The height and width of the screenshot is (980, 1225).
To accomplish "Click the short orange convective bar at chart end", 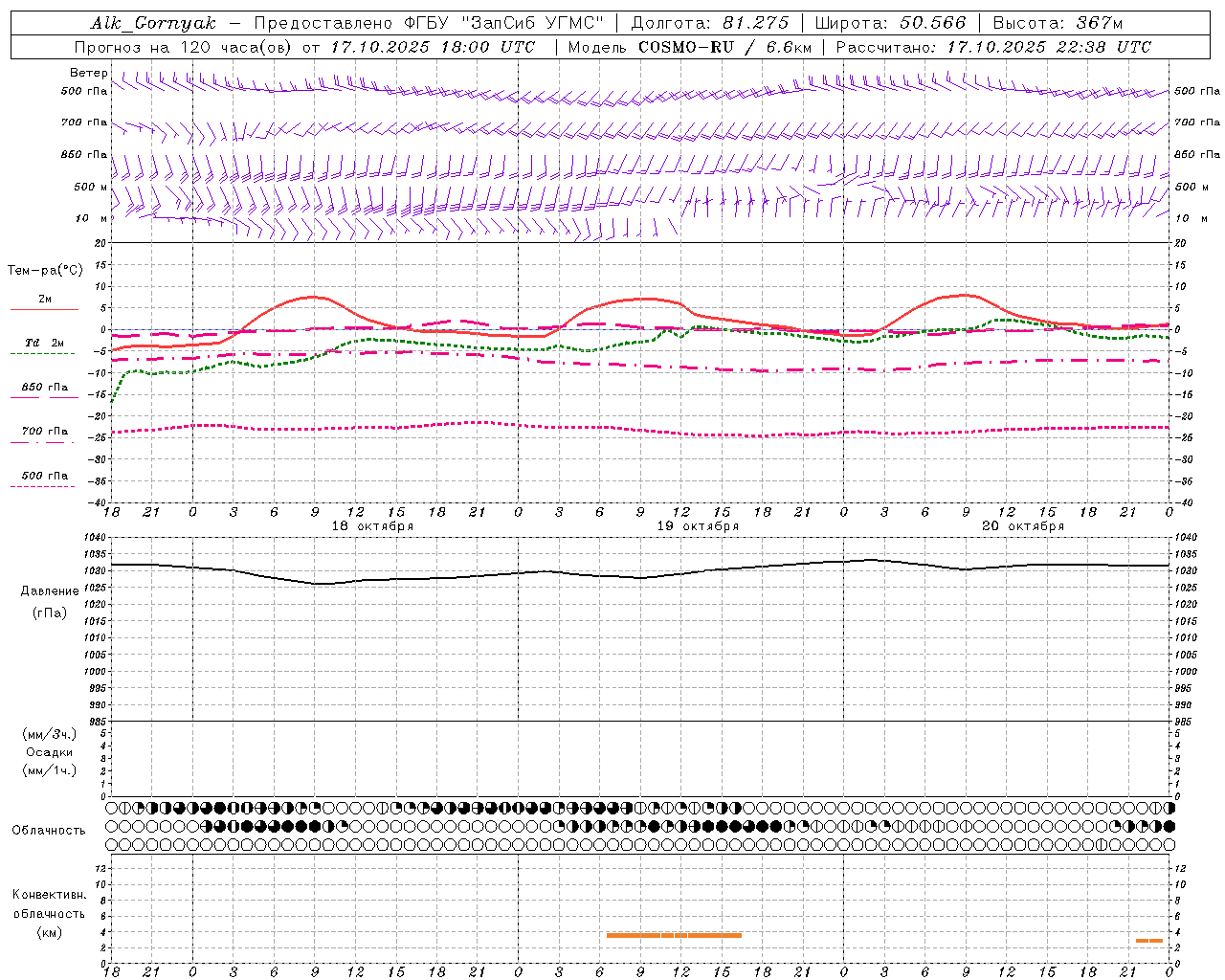I will 1149,941.
